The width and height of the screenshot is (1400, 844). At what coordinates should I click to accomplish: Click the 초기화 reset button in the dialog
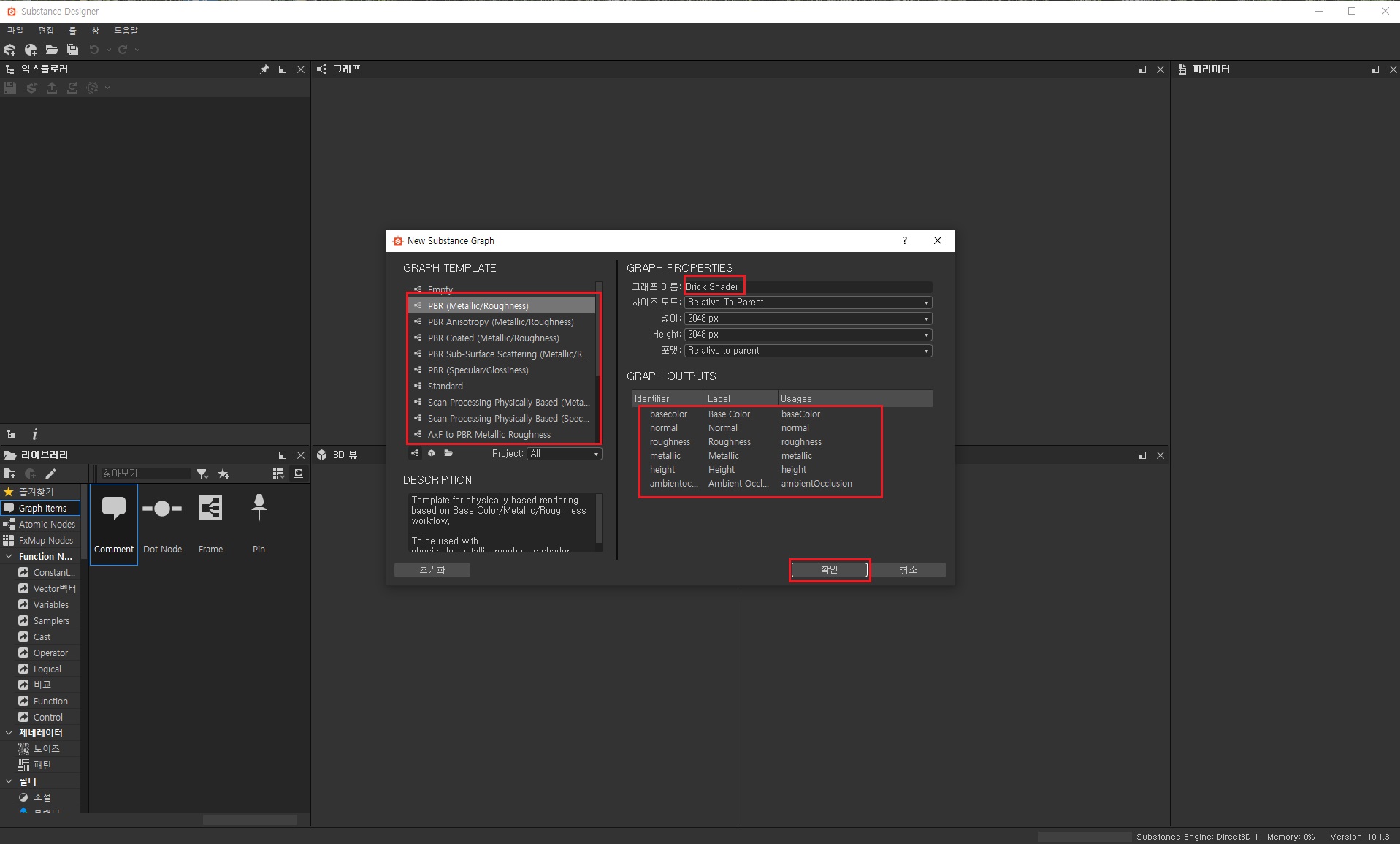432,570
